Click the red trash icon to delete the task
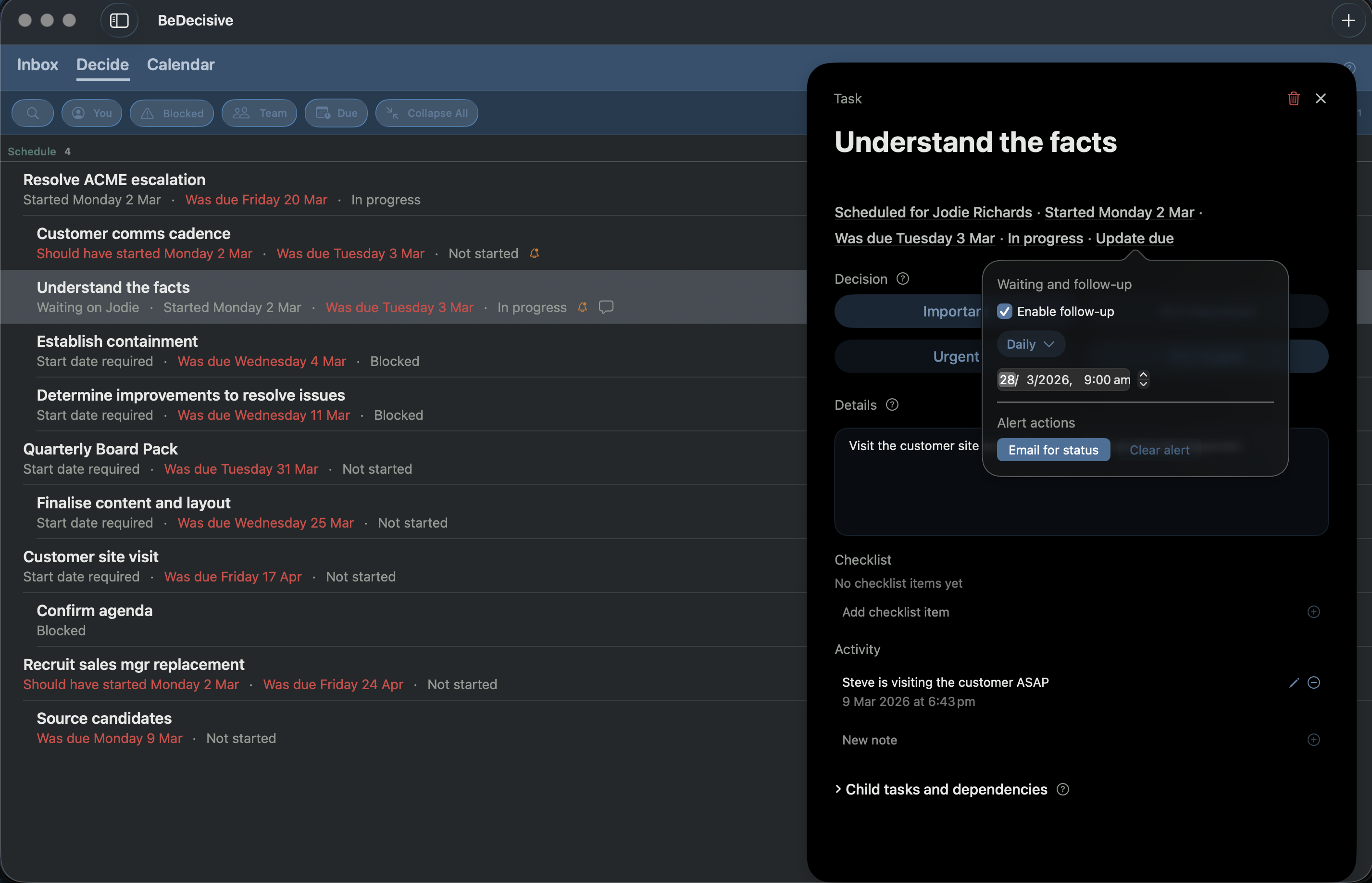The image size is (1372, 883). [x=1293, y=99]
